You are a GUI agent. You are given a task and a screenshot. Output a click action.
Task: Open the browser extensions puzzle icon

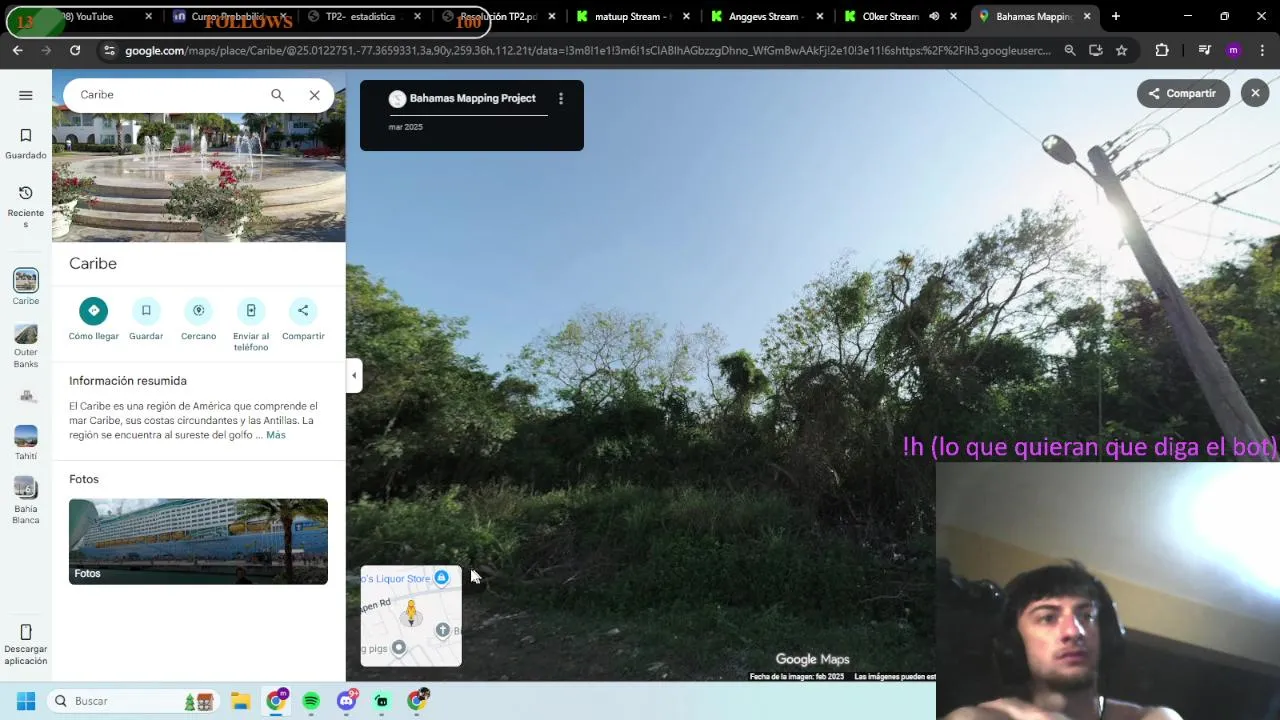(1161, 50)
